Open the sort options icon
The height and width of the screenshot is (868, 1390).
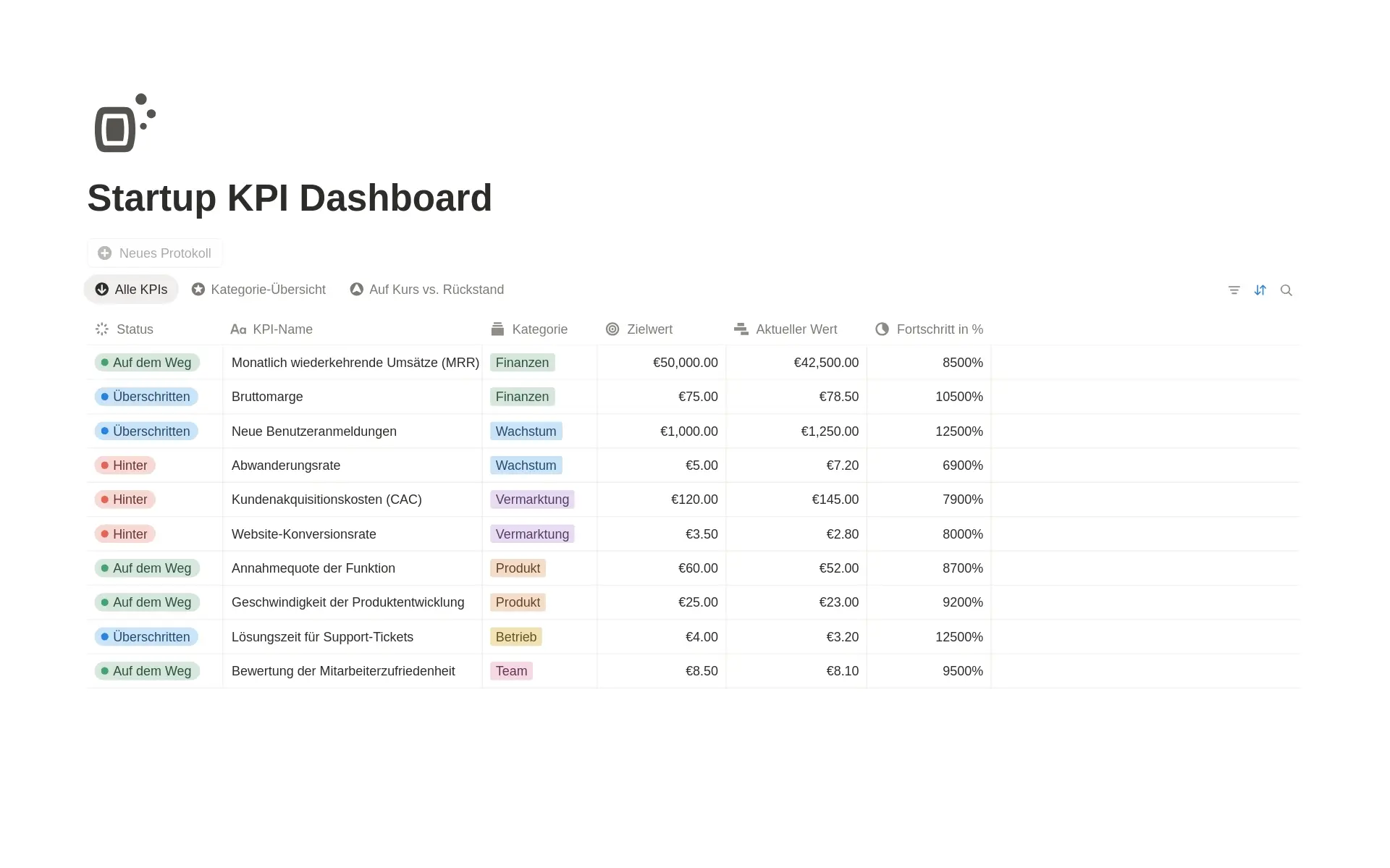[x=1260, y=290]
